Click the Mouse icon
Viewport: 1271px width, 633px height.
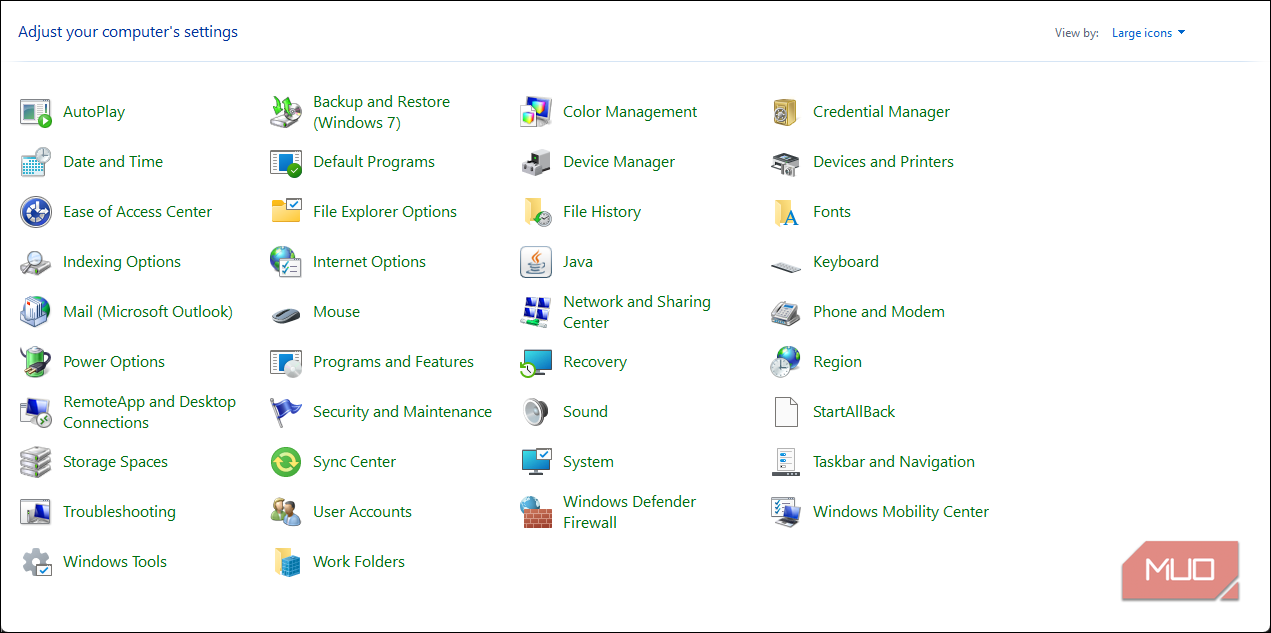pos(286,314)
